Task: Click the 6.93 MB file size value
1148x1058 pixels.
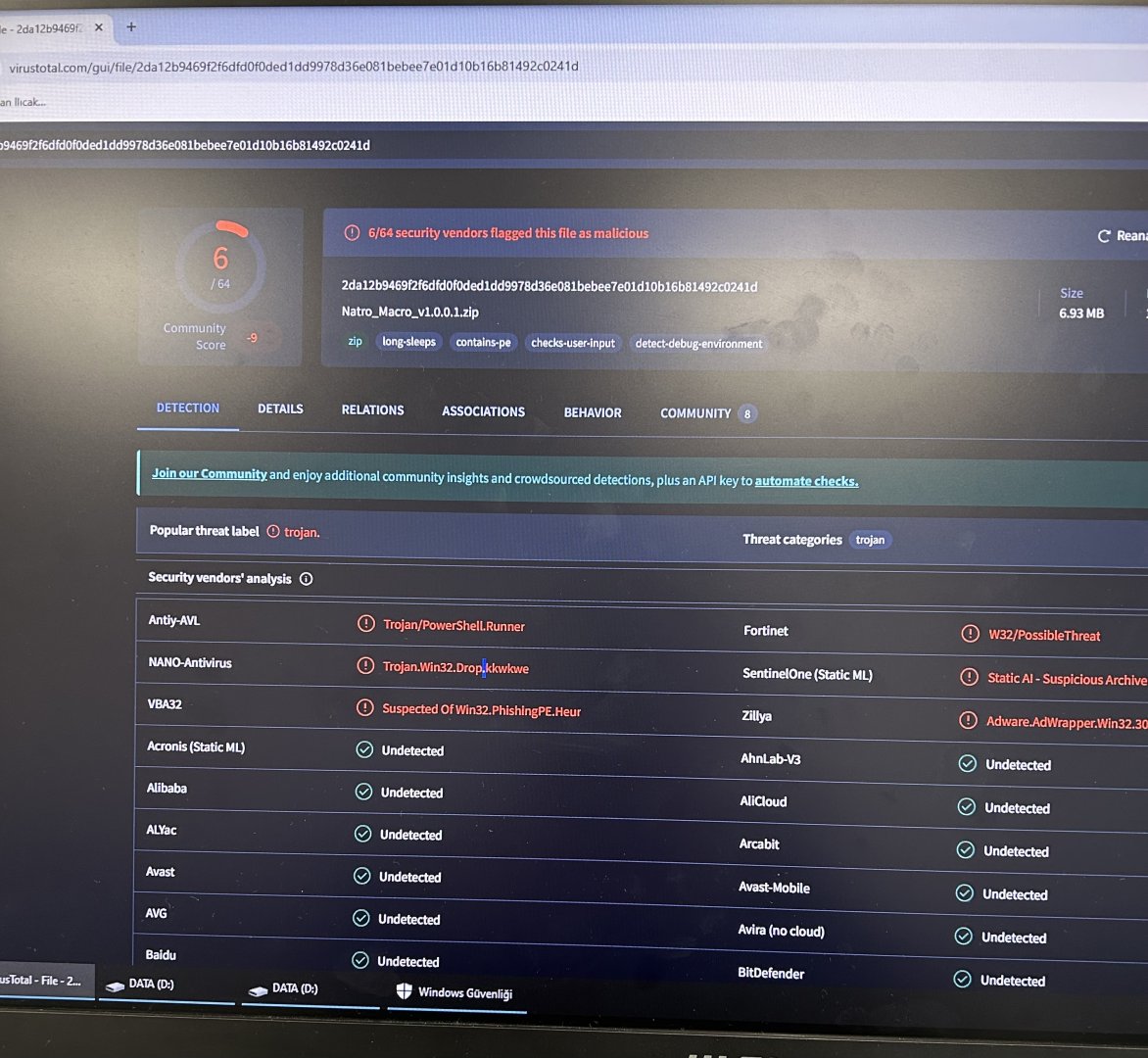Action: tap(1081, 313)
